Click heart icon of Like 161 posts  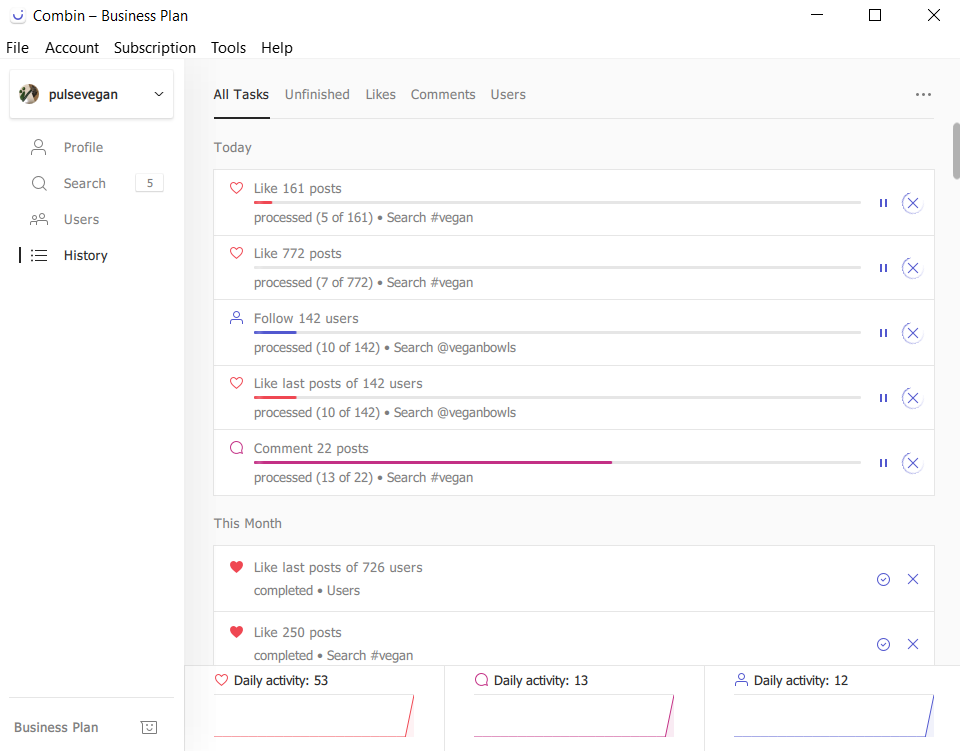pos(236,188)
